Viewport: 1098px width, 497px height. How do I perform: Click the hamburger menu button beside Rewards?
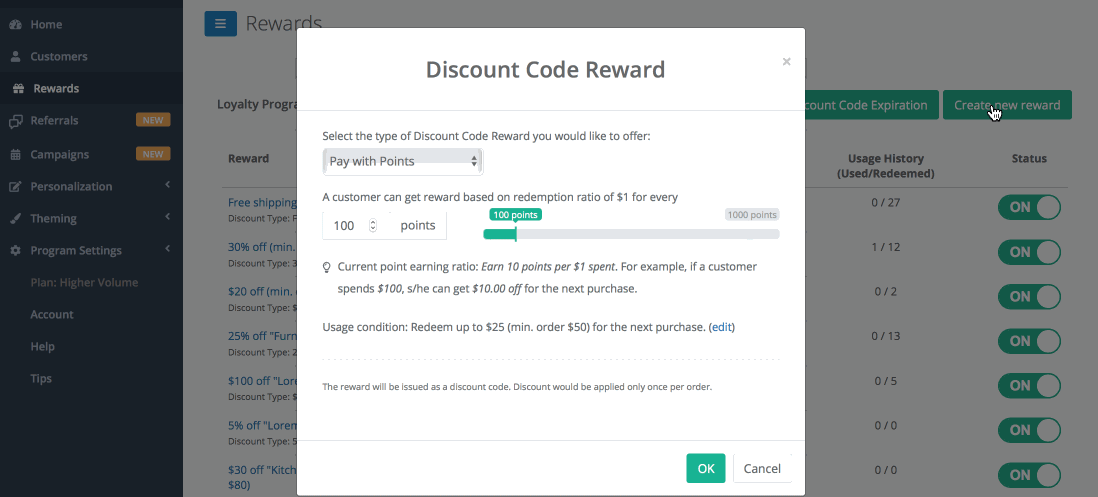click(x=221, y=24)
